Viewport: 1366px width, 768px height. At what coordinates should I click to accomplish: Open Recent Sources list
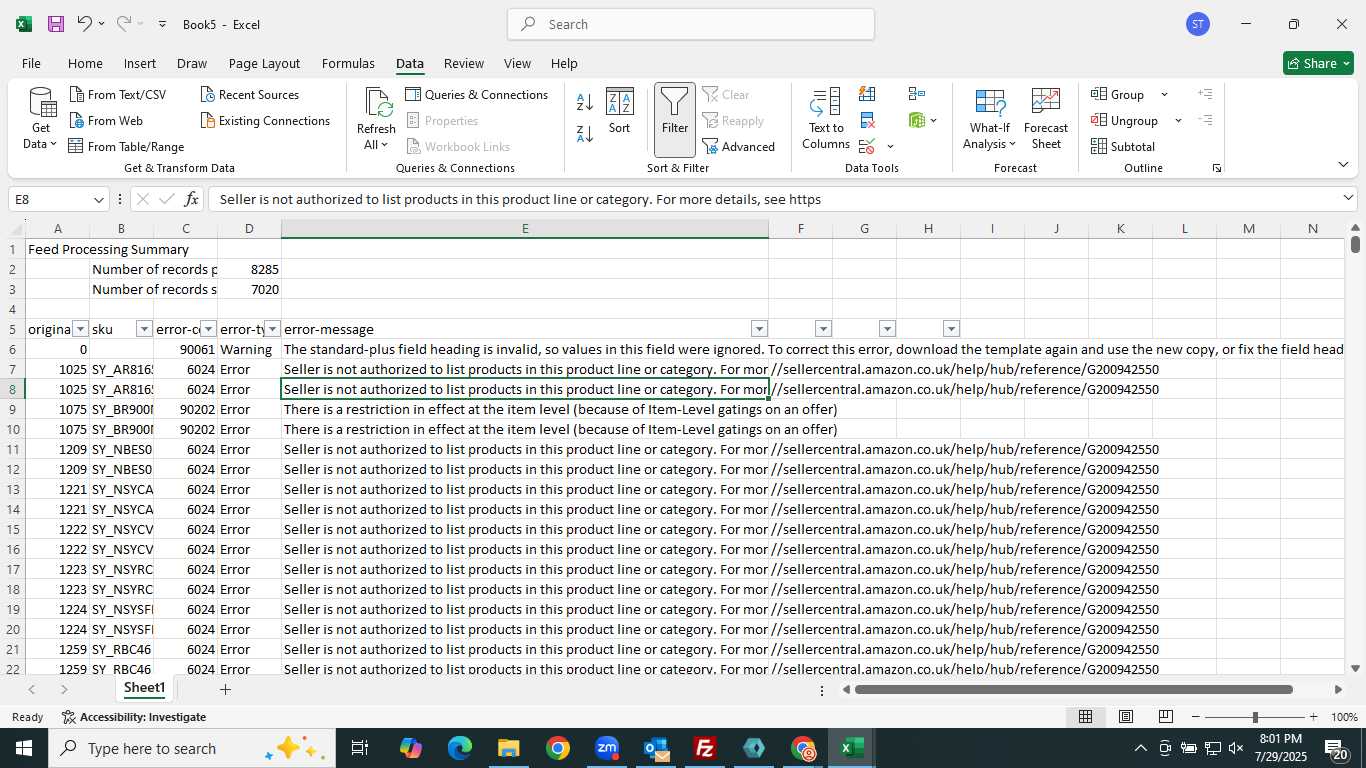coord(249,94)
